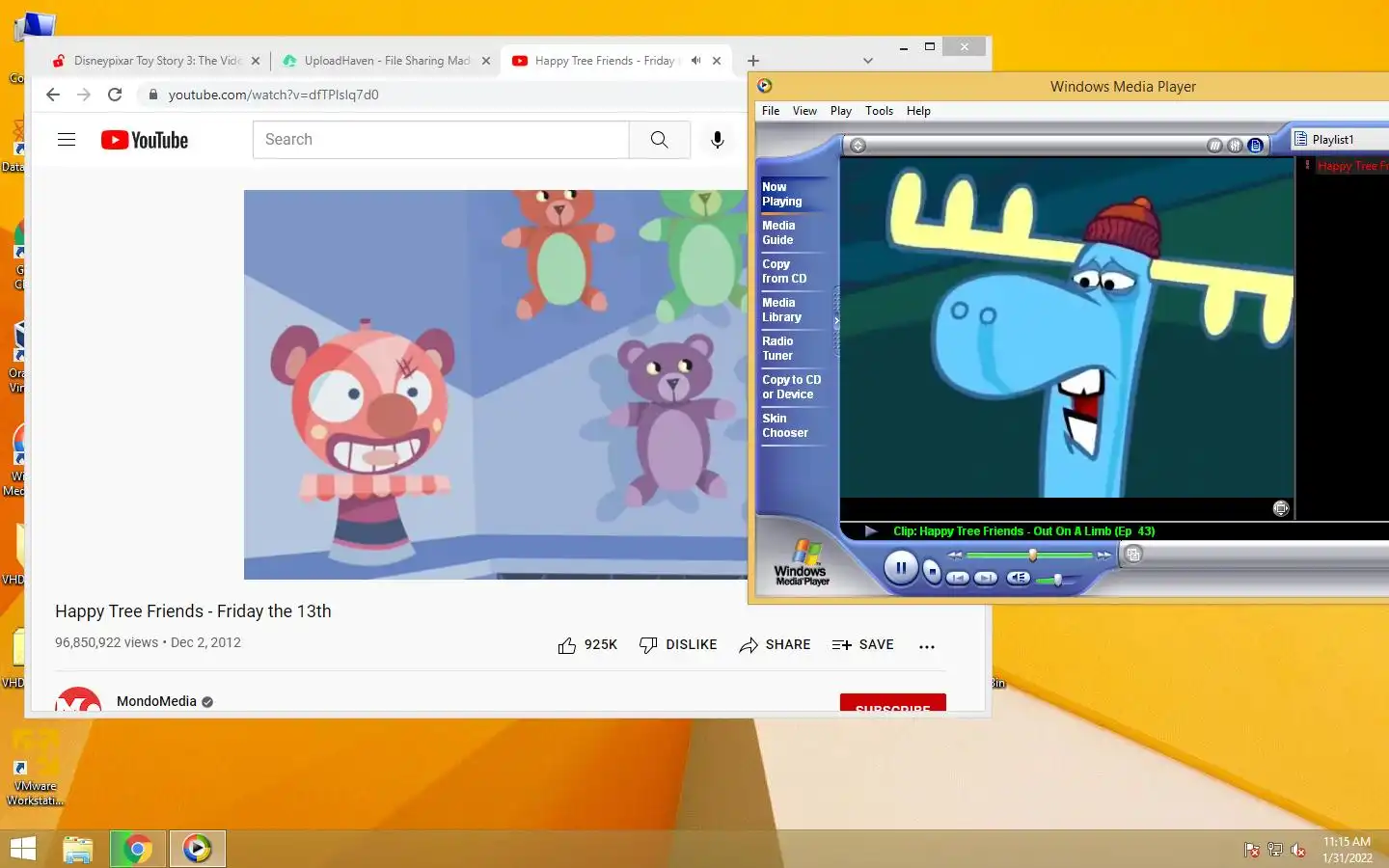Viewport: 1389px width, 868px height.
Task: Click the rewind arrows beside the seek bar
Action: point(954,556)
